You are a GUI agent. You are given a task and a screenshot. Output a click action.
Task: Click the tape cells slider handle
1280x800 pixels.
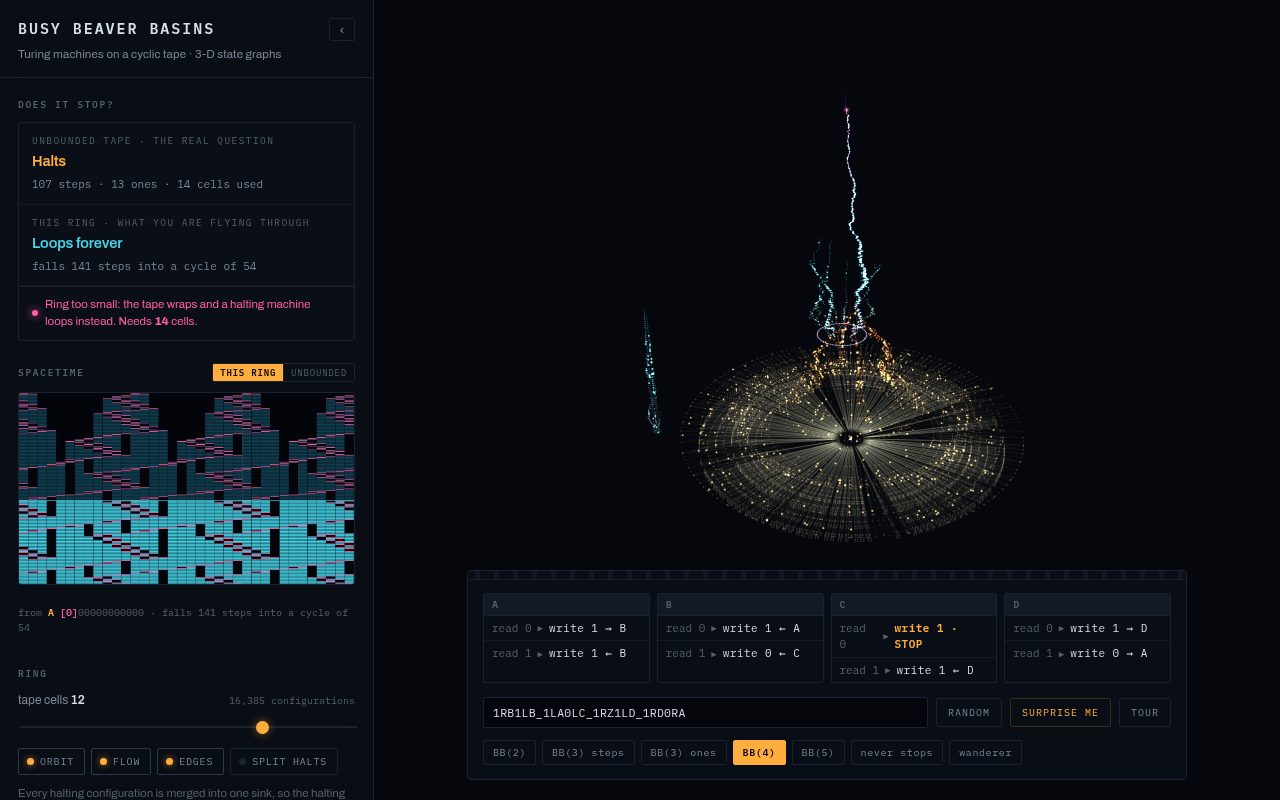click(x=262, y=727)
